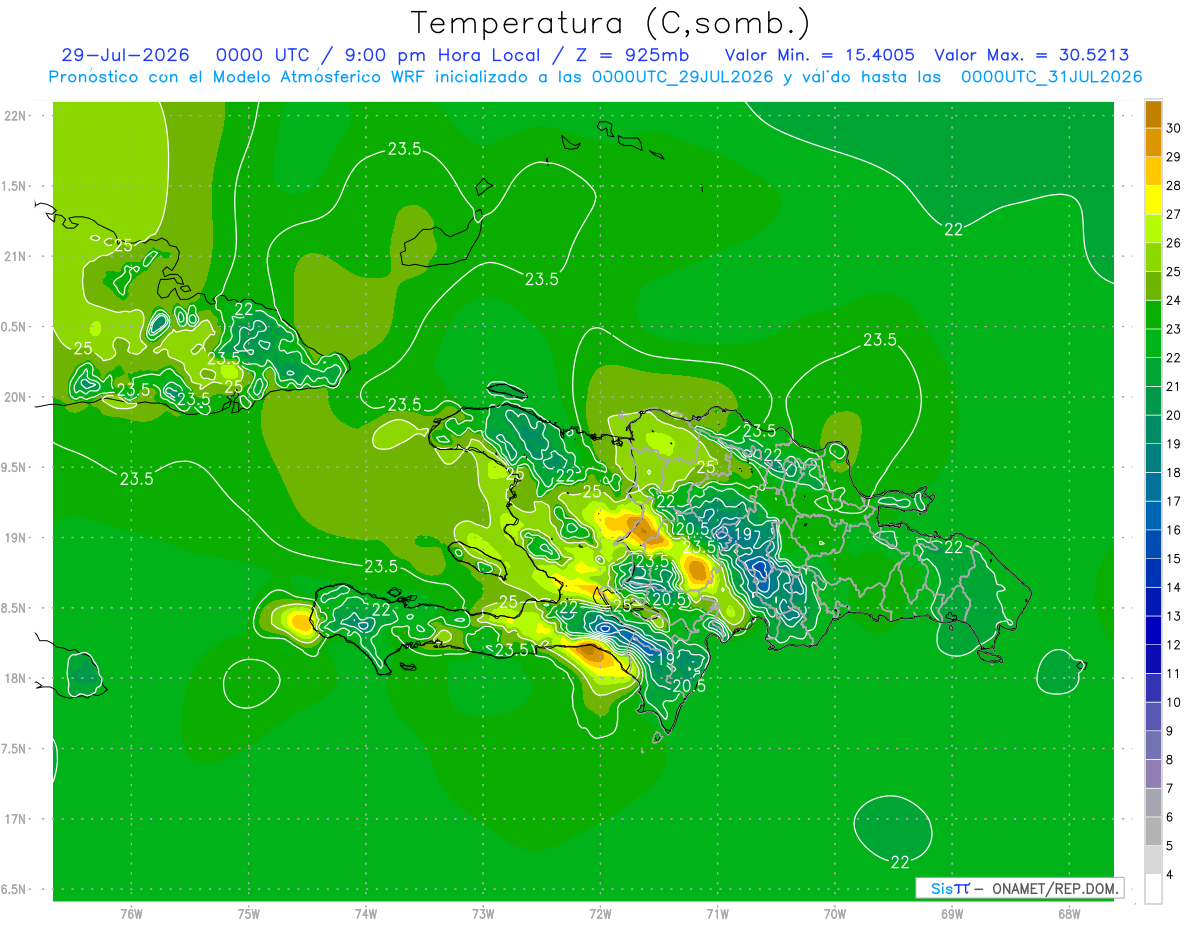Click the '21N' latitude axis label
This screenshot has height=927, width=1200.
(x=15, y=257)
